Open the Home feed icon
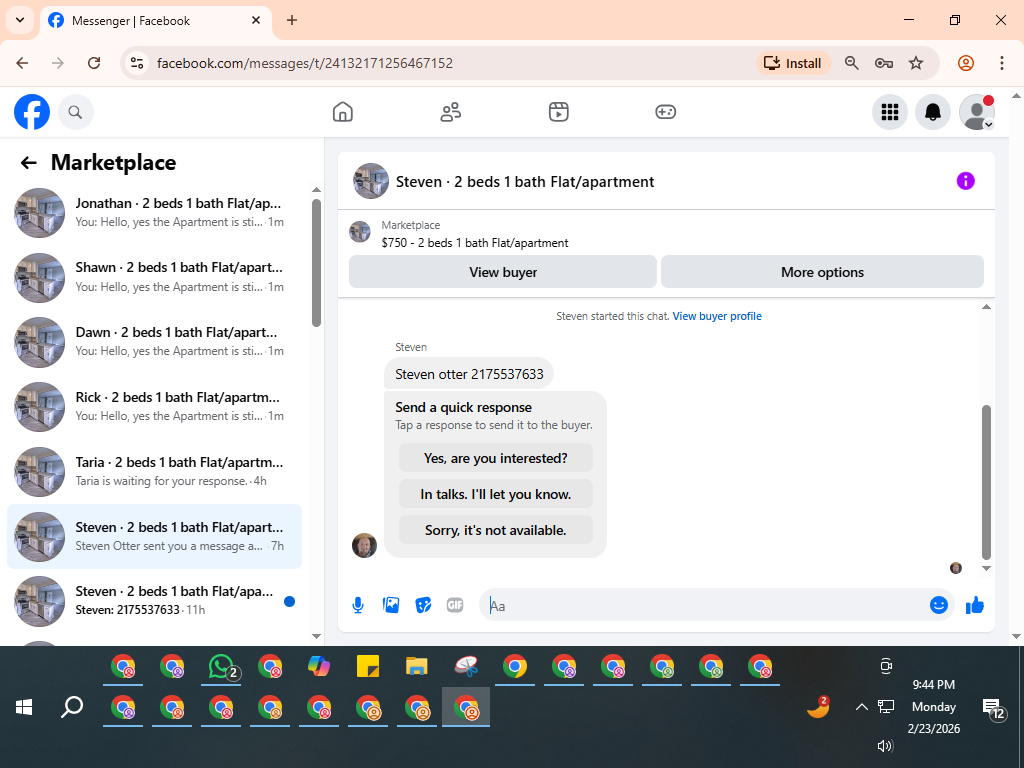 (x=343, y=112)
